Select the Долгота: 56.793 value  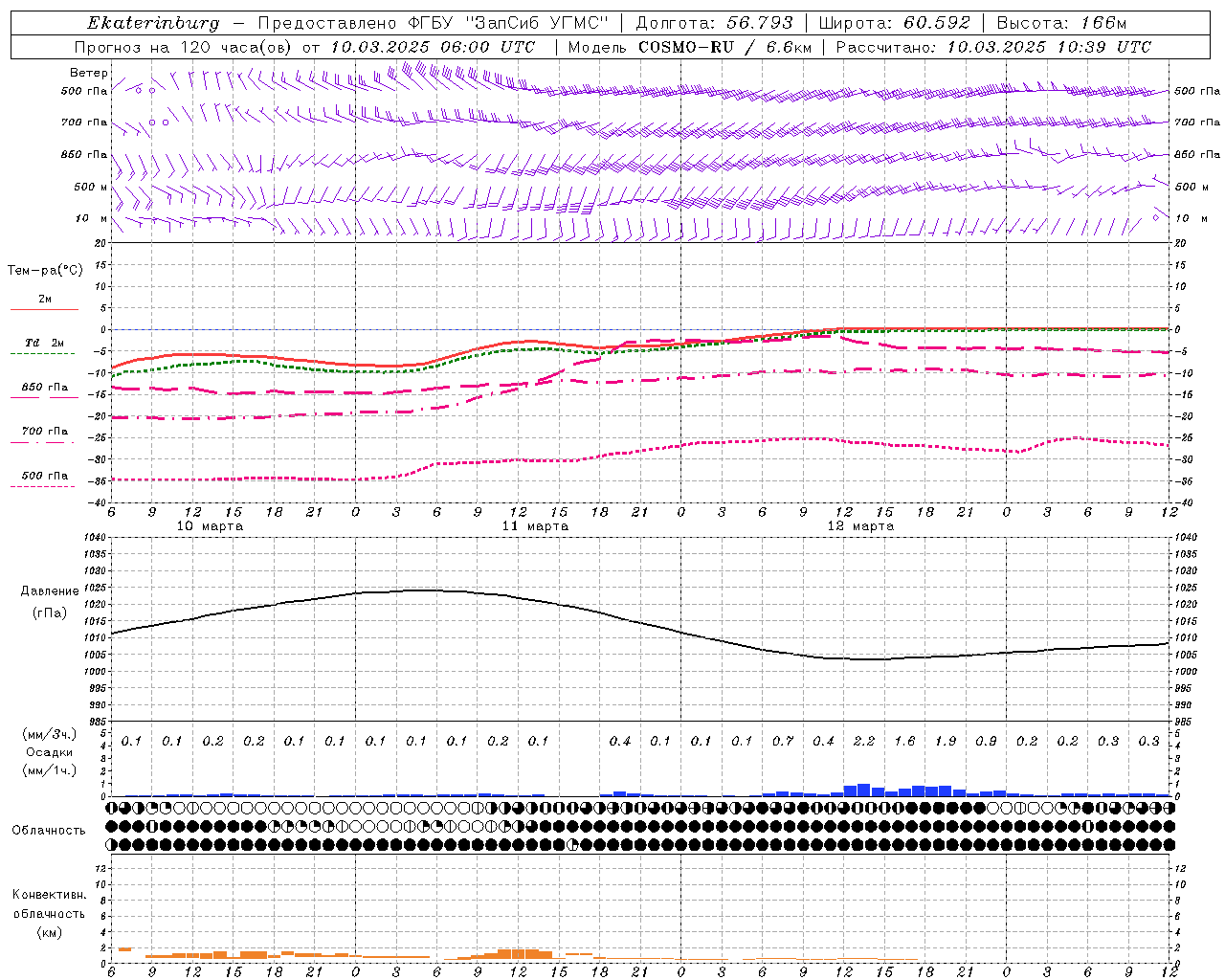[714, 23]
